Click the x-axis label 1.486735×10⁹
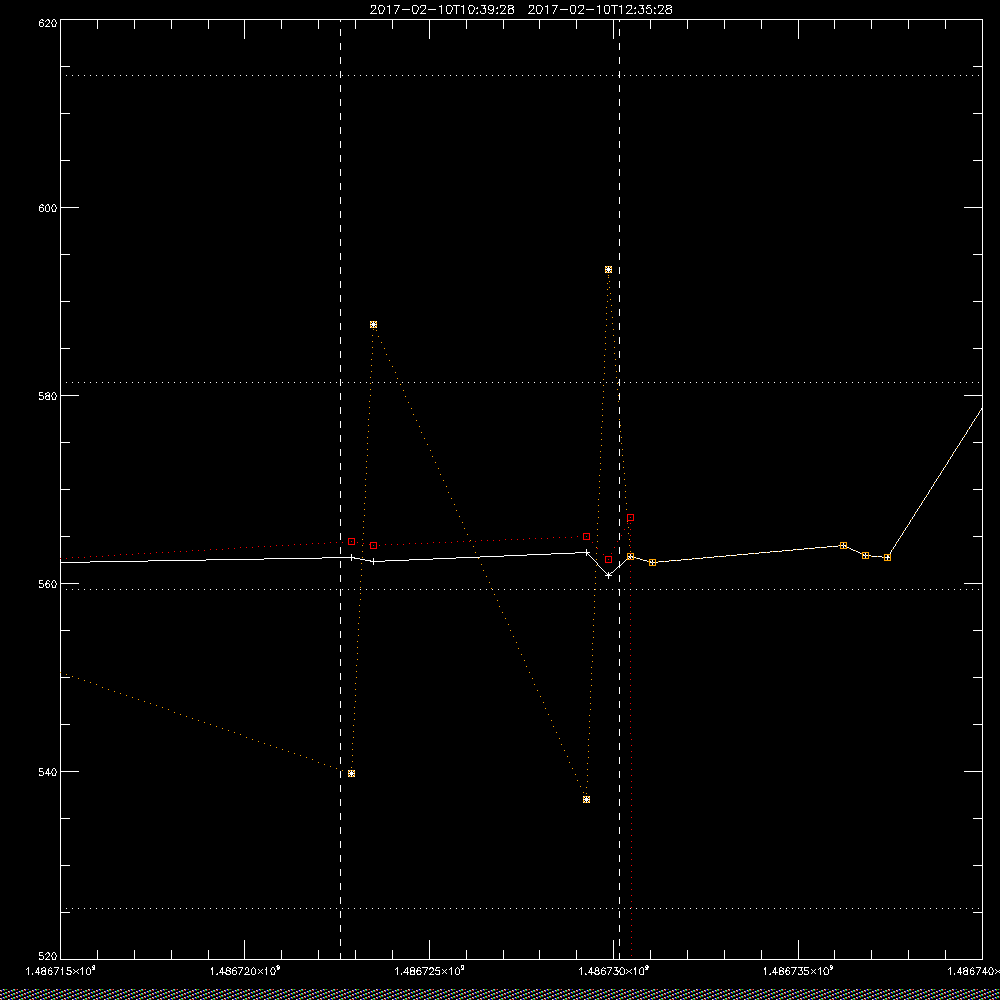This screenshot has width=1000, height=1000. pos(798,971)
